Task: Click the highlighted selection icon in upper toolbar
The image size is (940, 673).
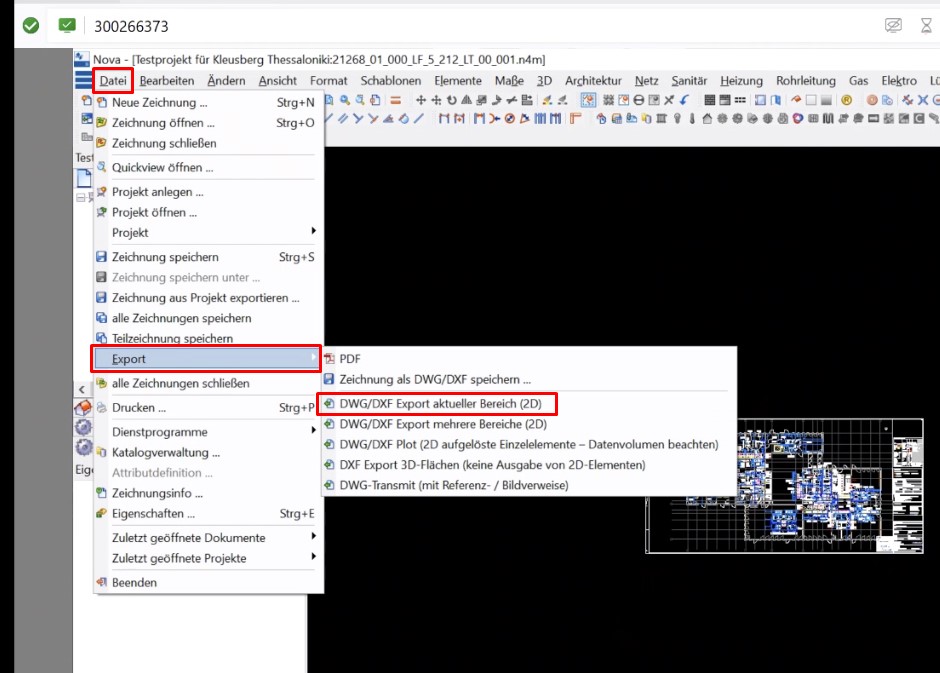Action: [589, 100]
